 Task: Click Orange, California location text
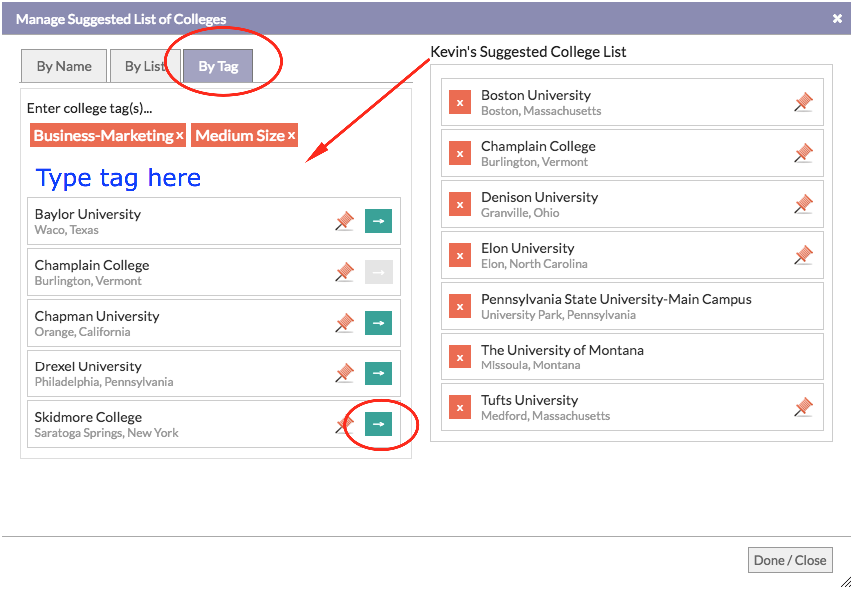pyautogui.click(x=82, y=332)
